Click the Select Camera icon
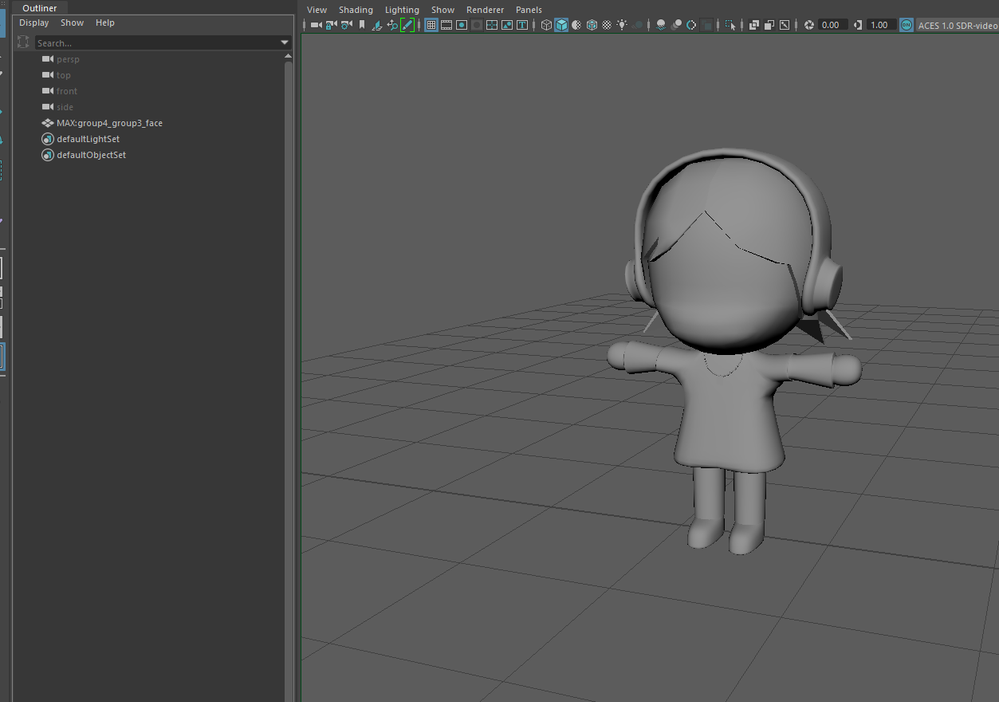The height and width of the screenshot is (702, 999). pos(315,25)
